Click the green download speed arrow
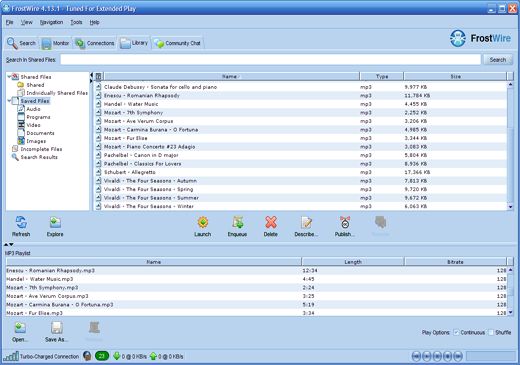Viewport: 520px width, 365px height. click(117, 356)
